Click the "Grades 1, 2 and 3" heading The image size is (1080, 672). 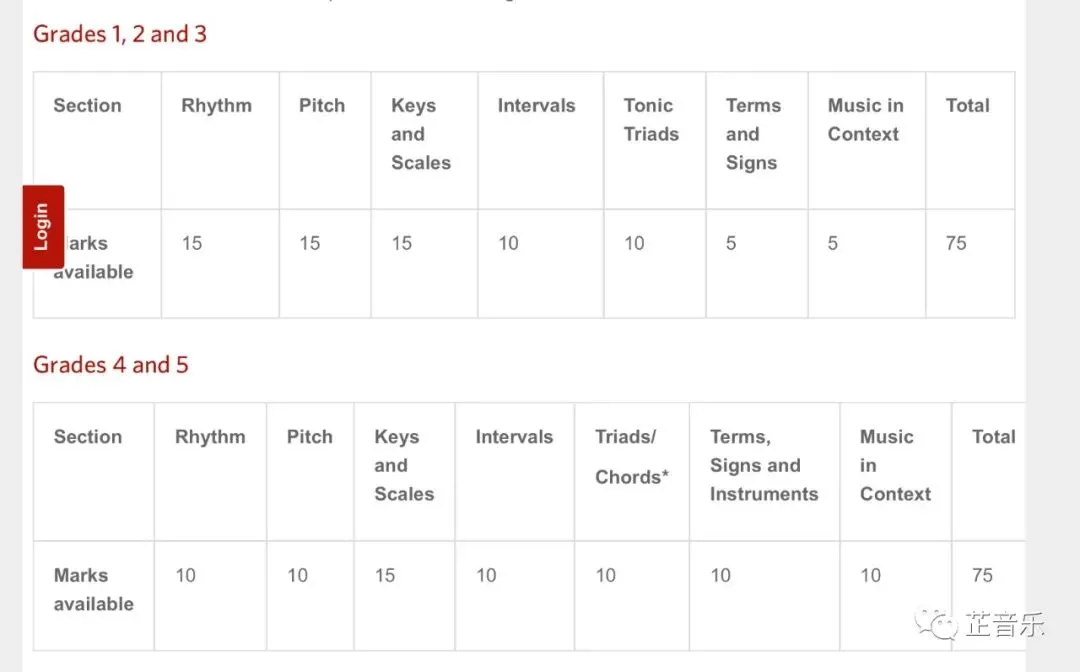(x=120, y=34)
